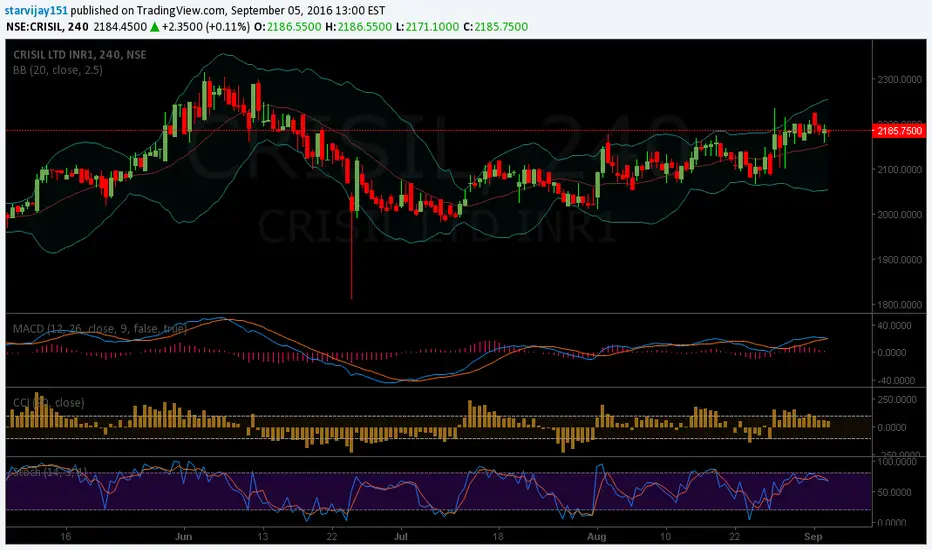Click the 18 date label on time axis
Image resolution: width=932 pixels, height=550 pixels.
coord(498,536)
